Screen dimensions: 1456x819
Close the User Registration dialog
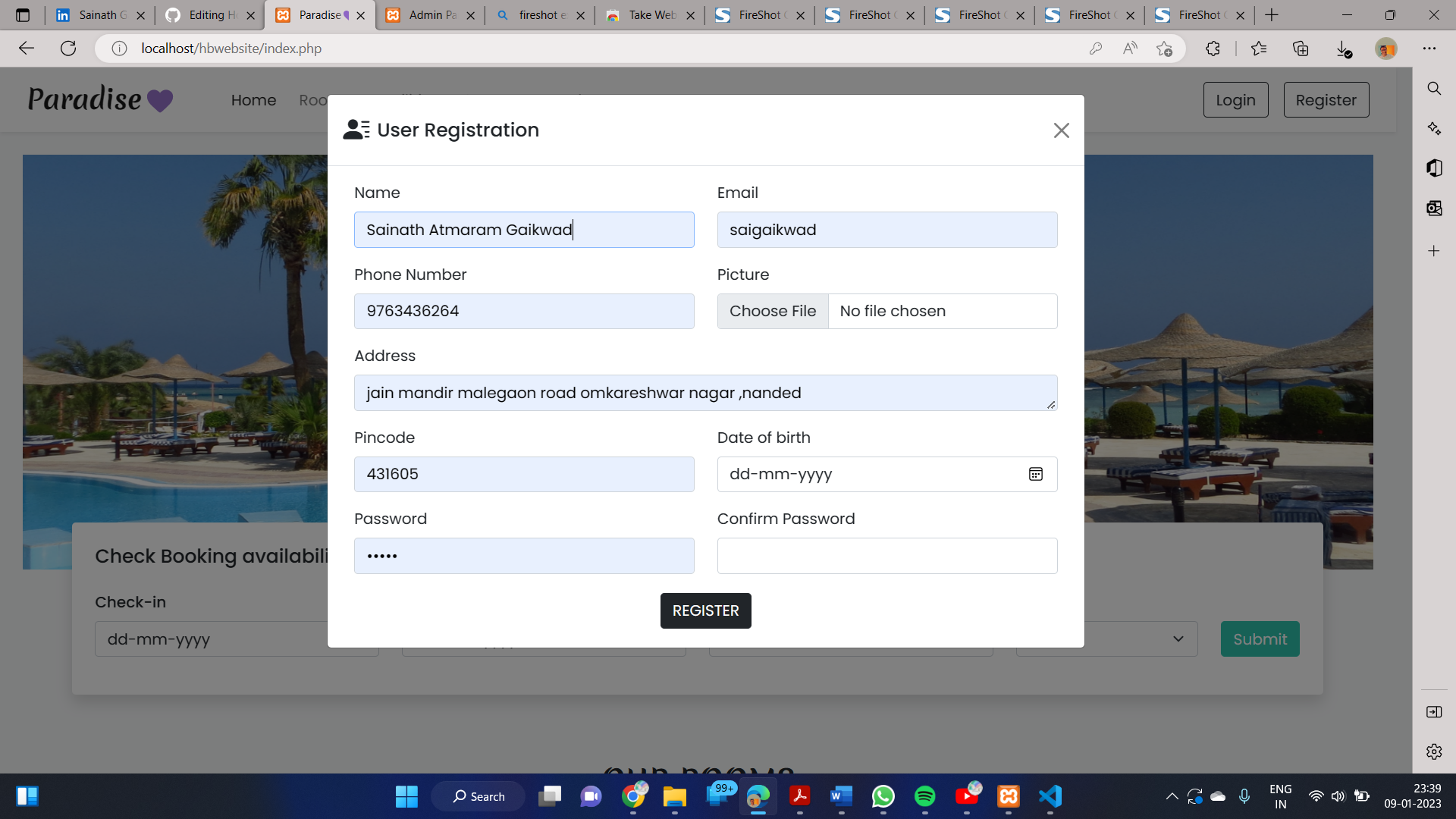pos(1061,130)
